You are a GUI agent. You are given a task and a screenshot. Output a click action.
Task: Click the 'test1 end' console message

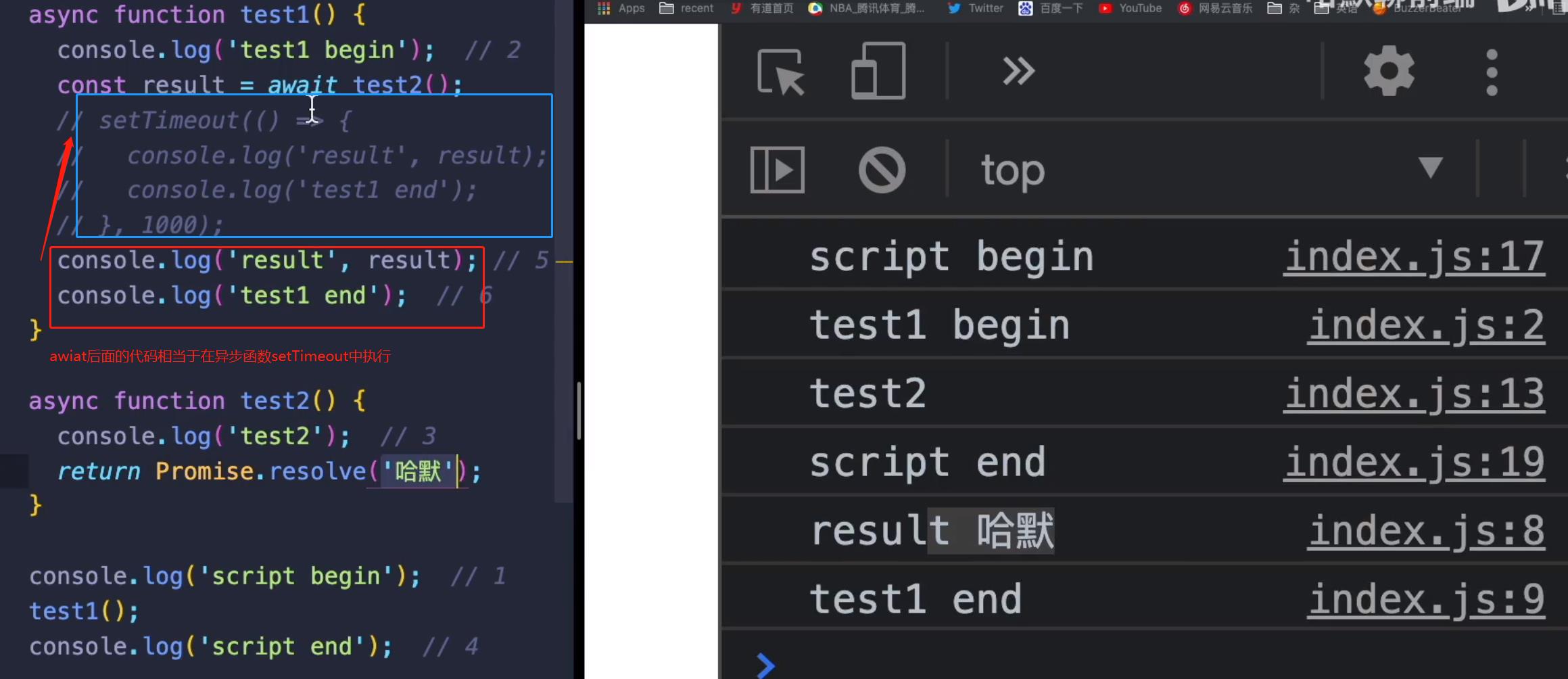916,599
